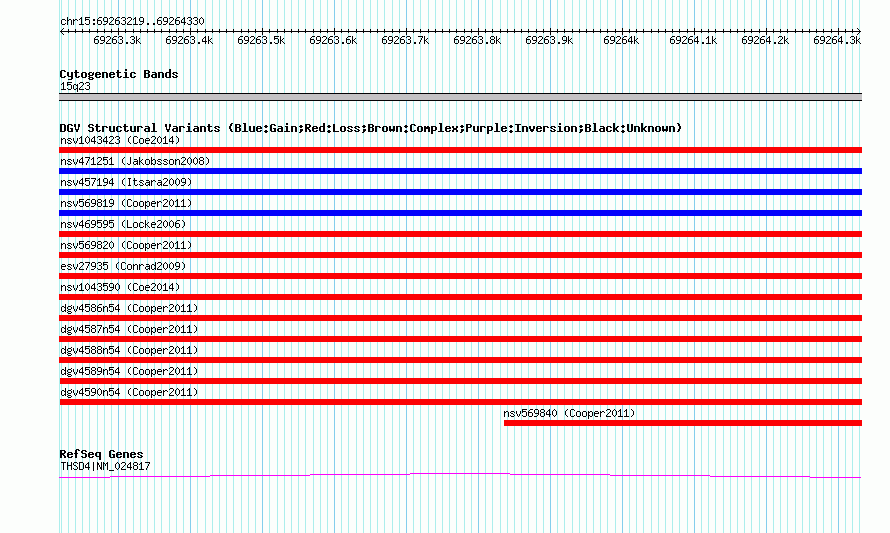This screenshot has height=533, width=890.
Task: Select the 15q23 cytogenetic band bar
Action: click(x=460, y=97)
